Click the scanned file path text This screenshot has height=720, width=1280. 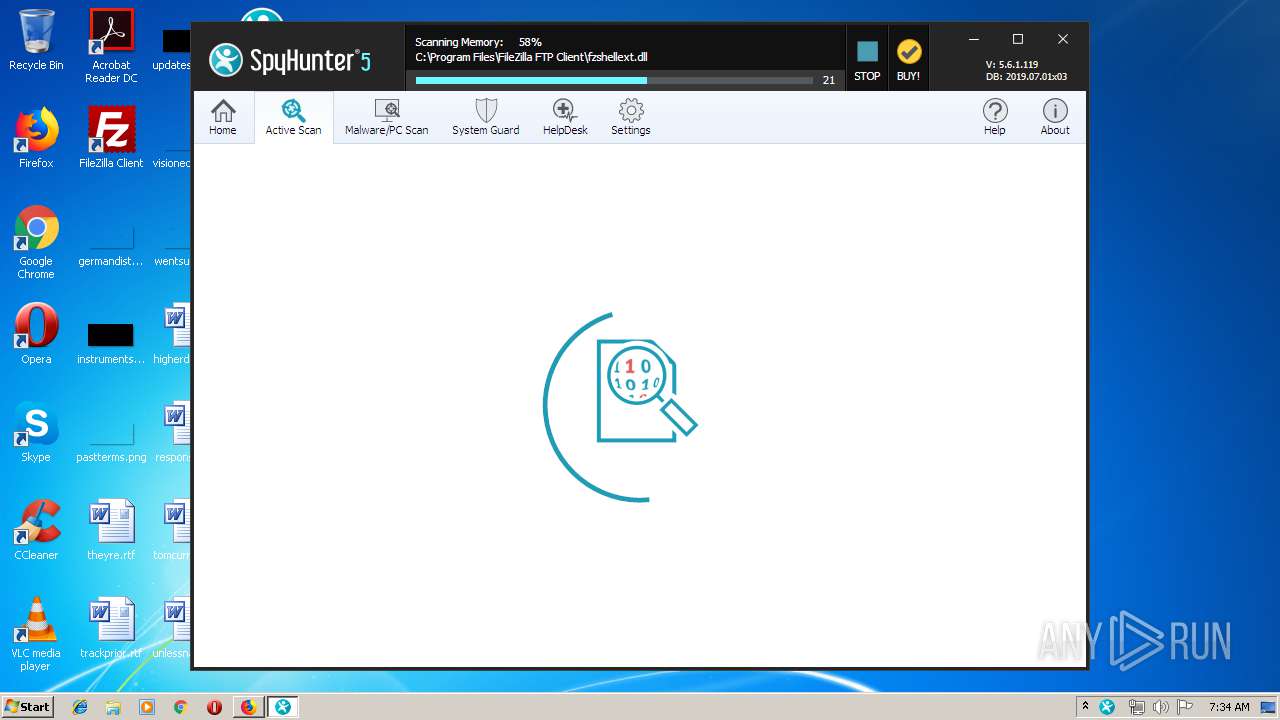[x=531, y=58]
